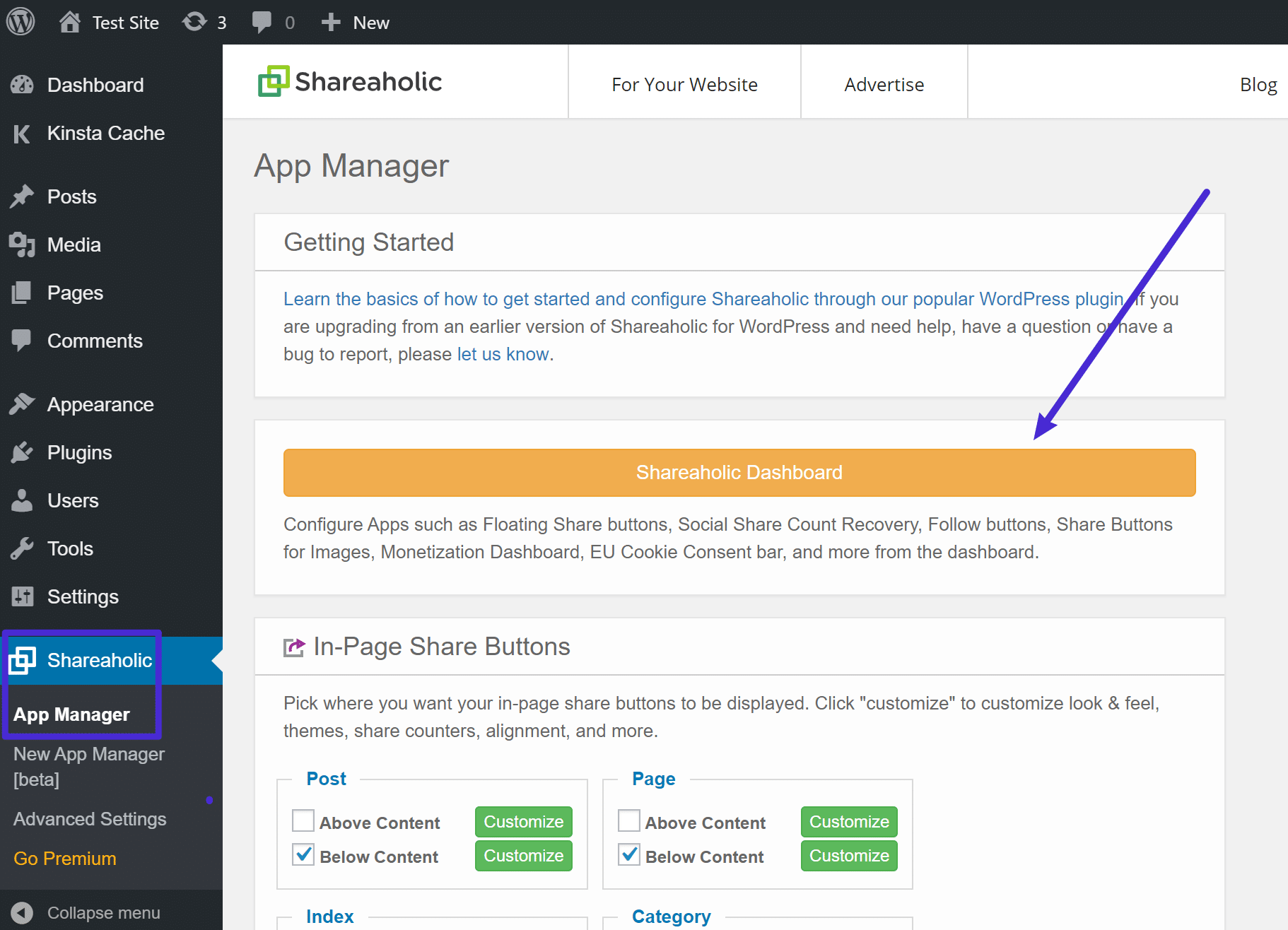Select For Your Website in the header
Screen dimensions: 1288x930
[x=684, y=84]
